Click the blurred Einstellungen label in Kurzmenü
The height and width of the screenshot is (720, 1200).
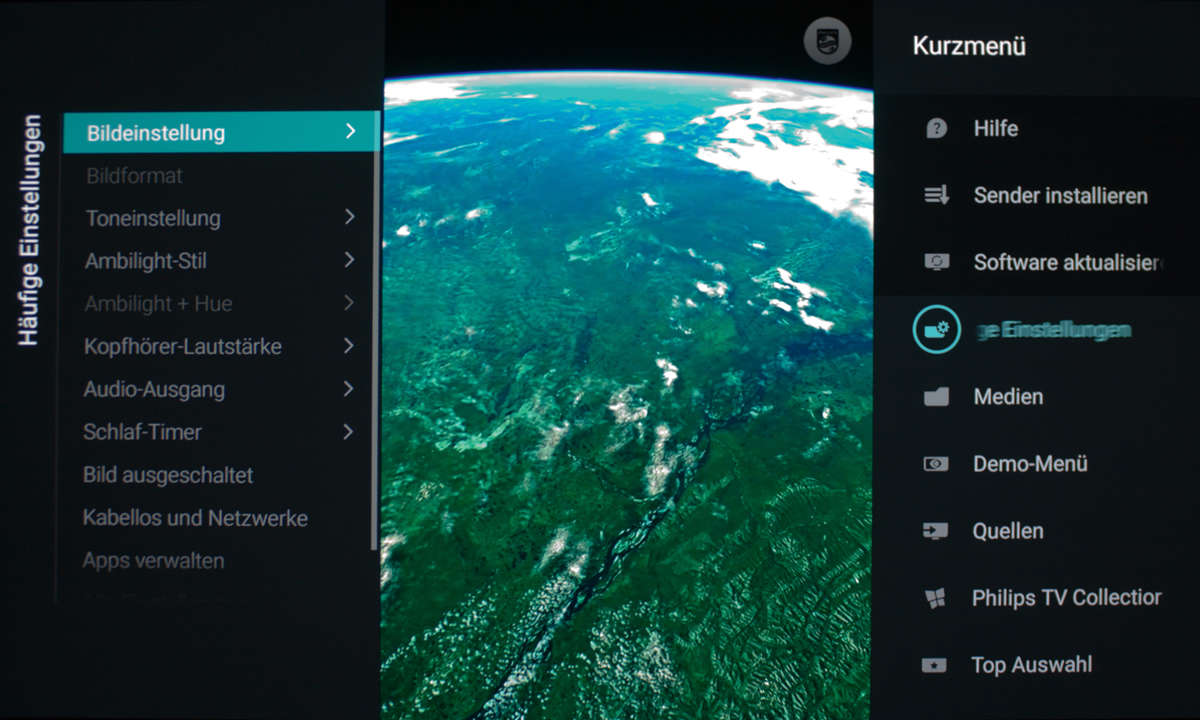click(x=1053, y=331)
